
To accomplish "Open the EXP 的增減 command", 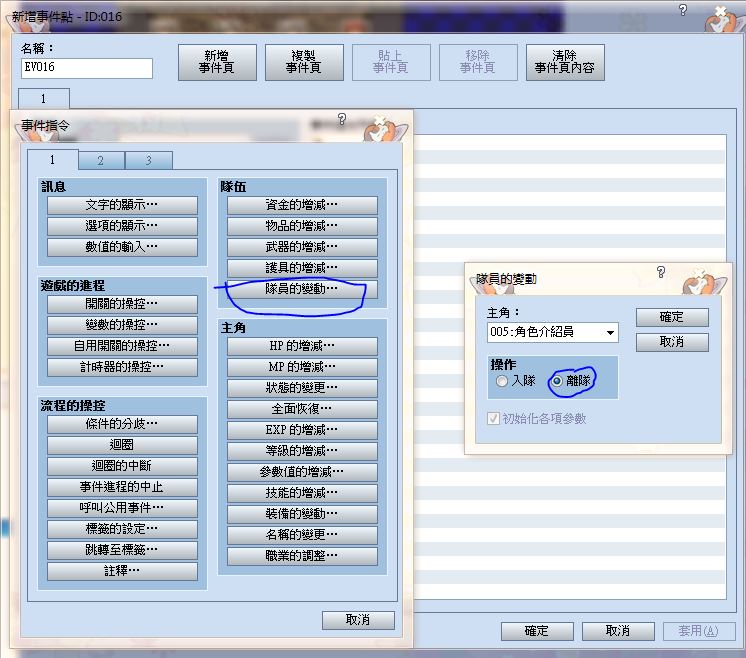I will (x=302, y=430).
